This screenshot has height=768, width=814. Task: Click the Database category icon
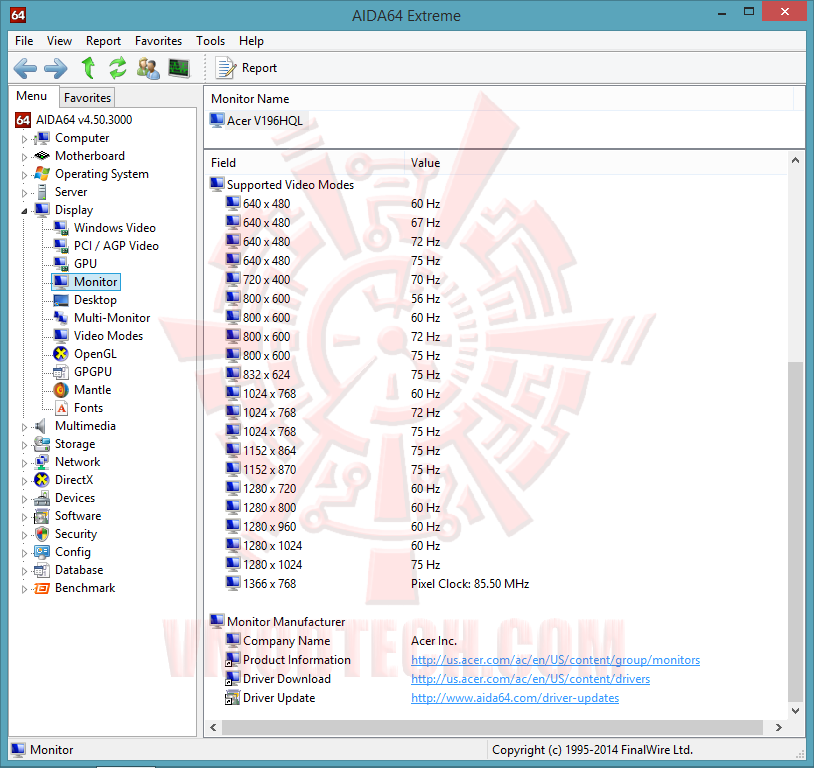pyautogui.click(x=42, y=570)
